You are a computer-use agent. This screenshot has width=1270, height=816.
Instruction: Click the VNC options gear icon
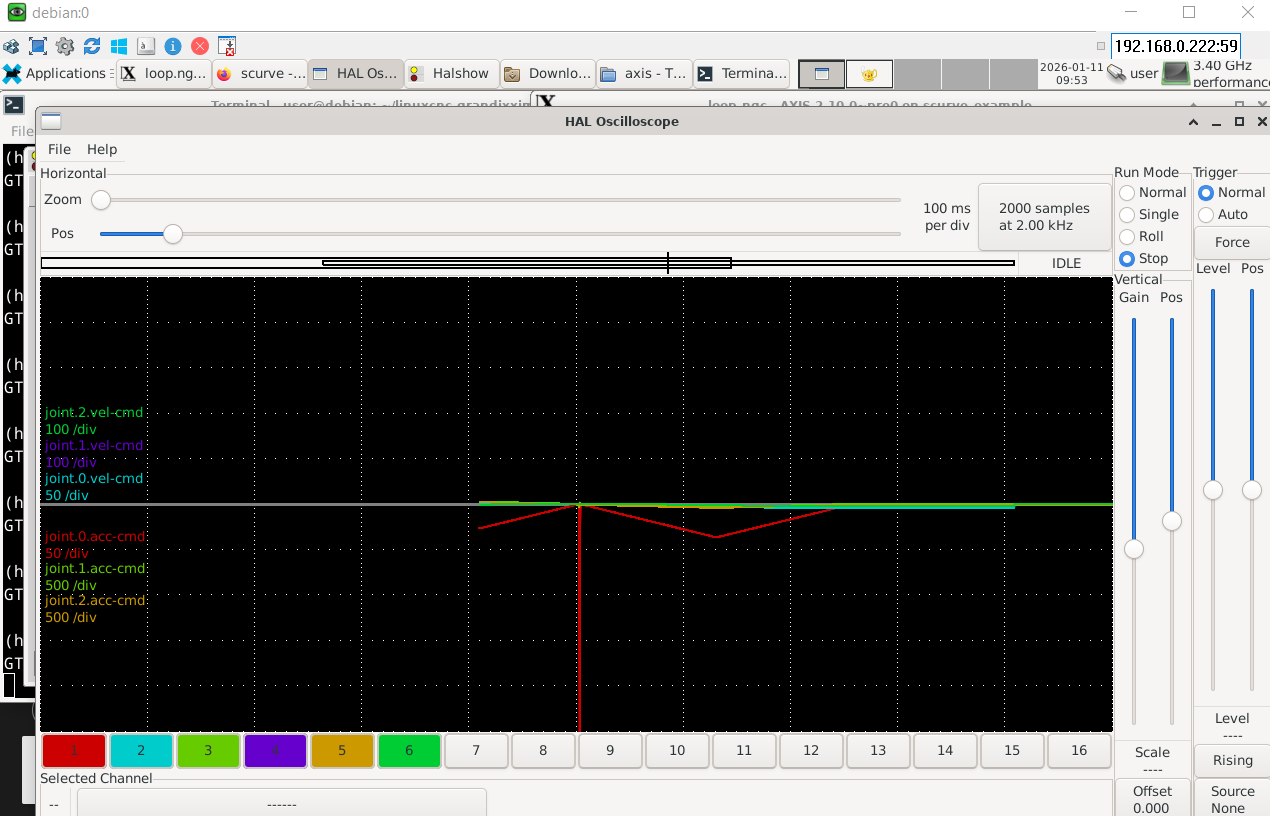click(65, 46)
